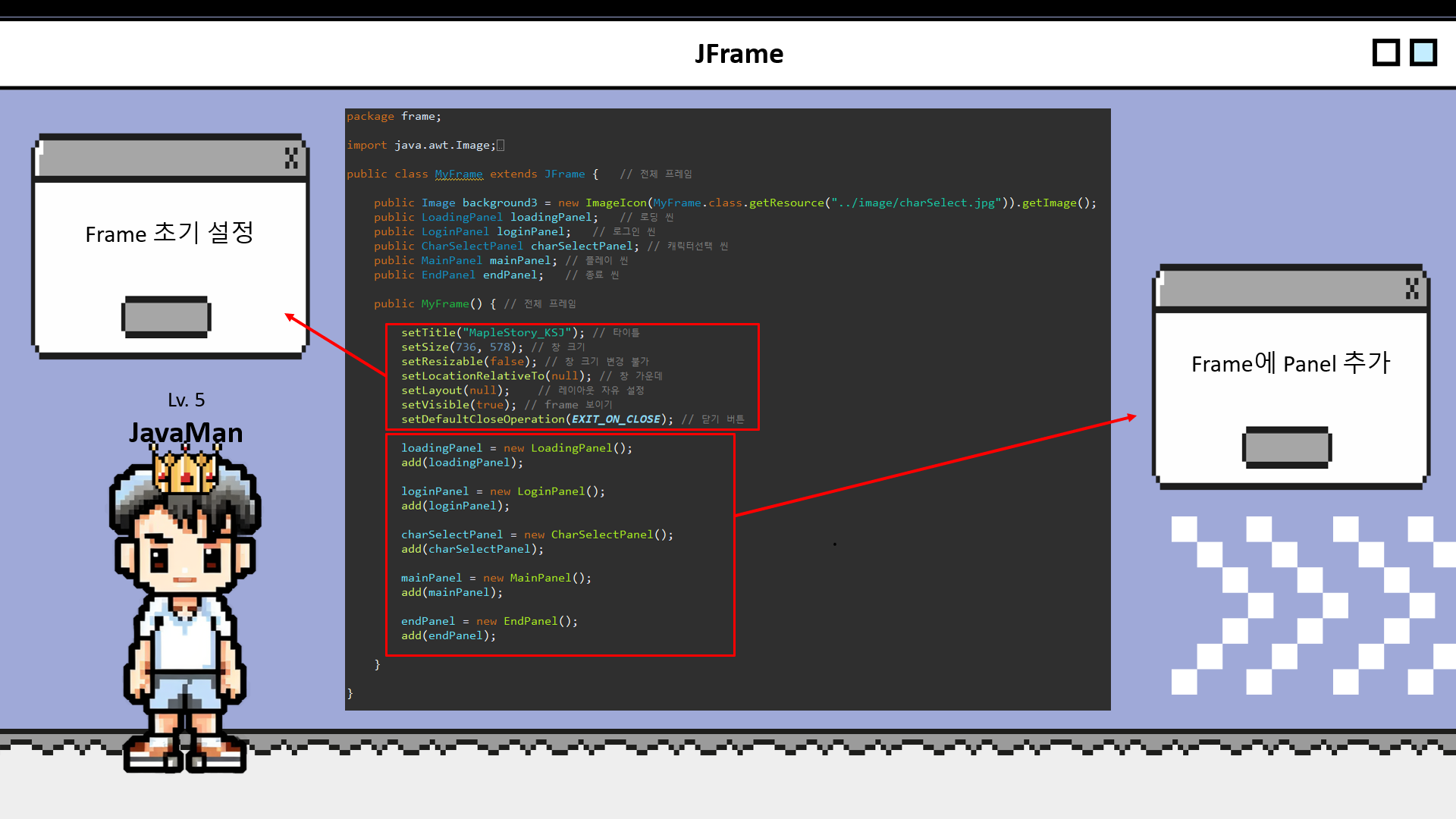
Task: Click the JFrame slide title
Action: click(739, 54)
